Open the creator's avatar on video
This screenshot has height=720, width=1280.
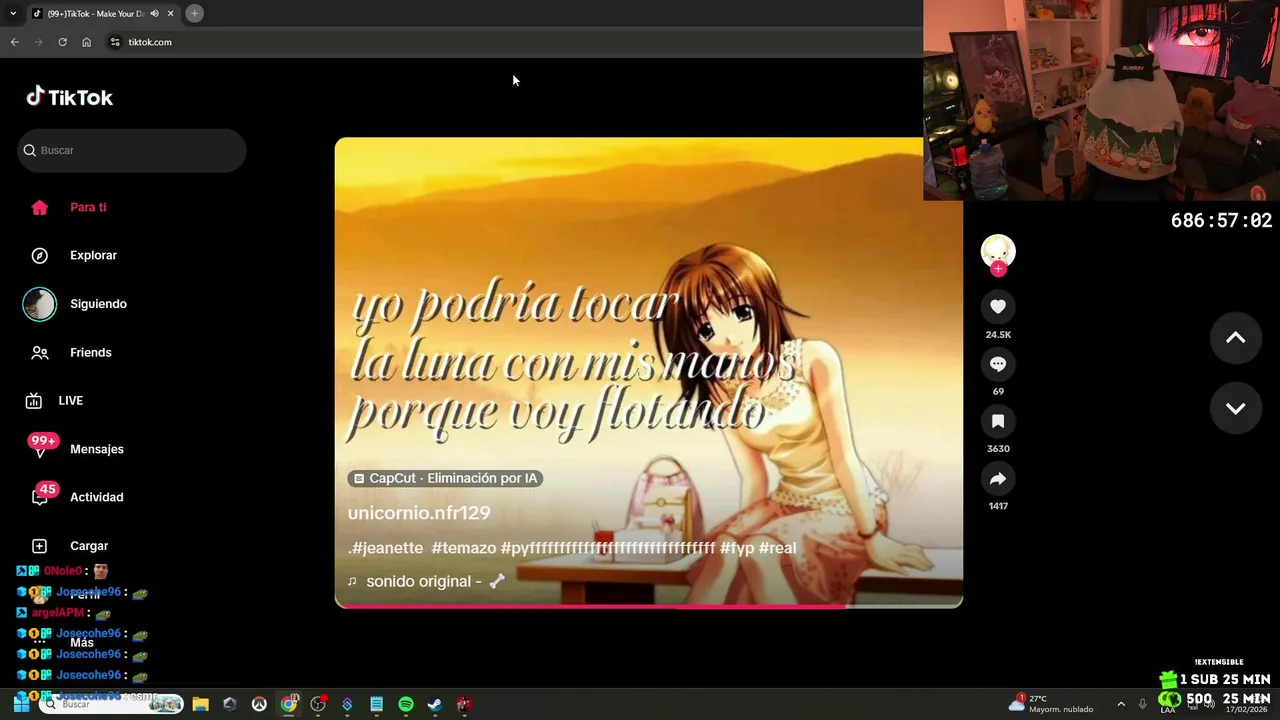[x=998, y=250]
